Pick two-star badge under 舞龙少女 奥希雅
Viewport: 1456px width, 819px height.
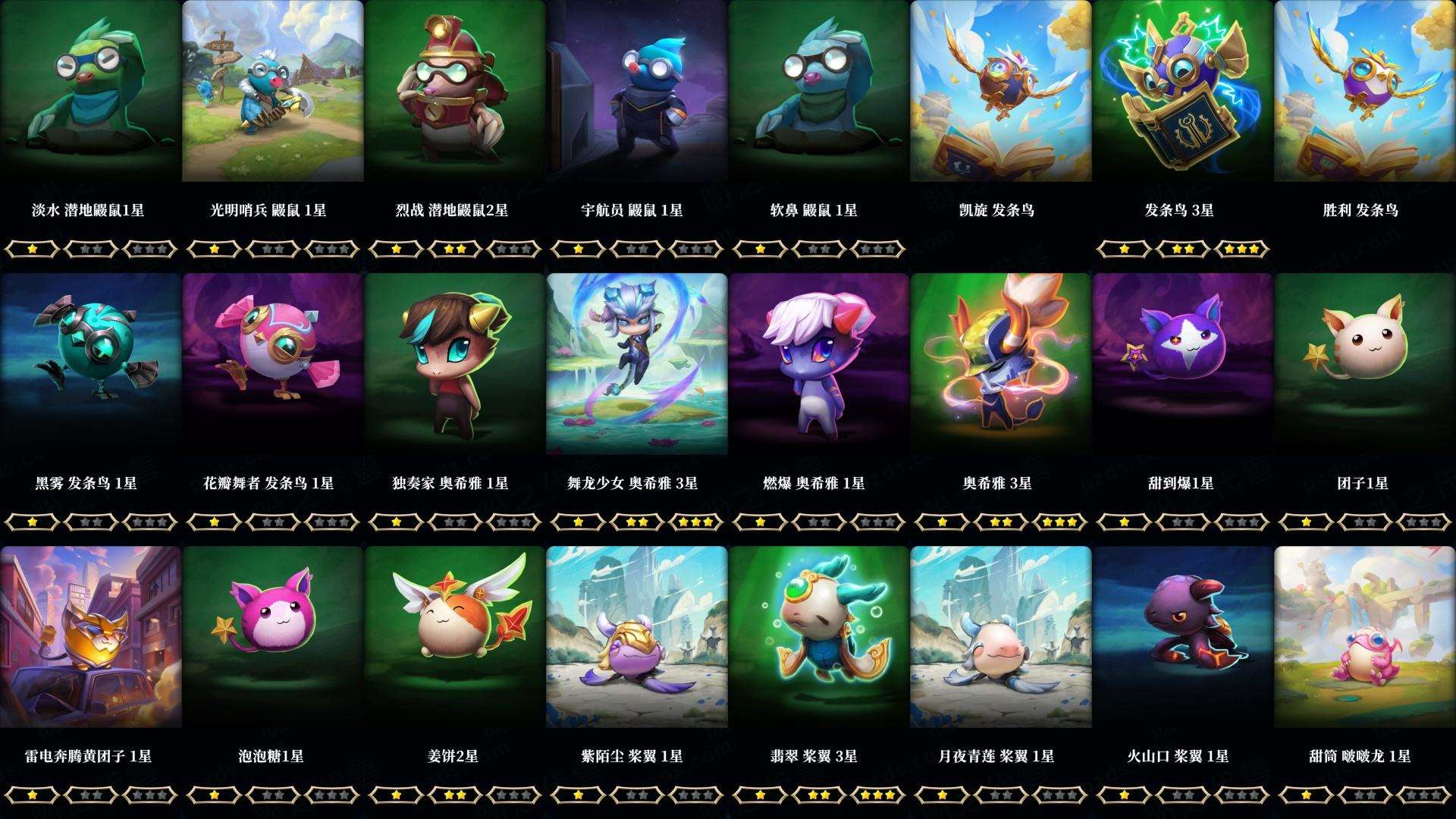[637, 522]
